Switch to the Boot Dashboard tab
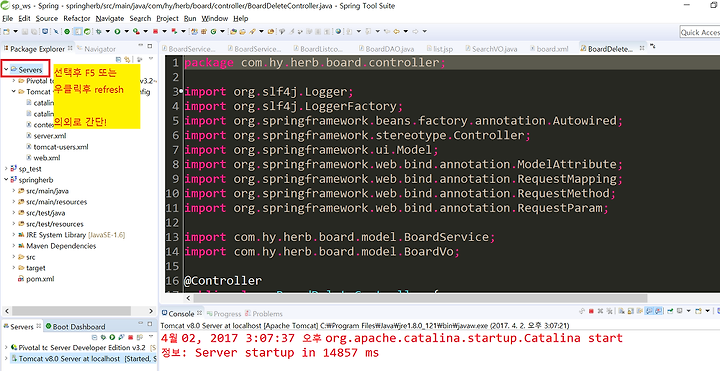 tap(75, 327)
